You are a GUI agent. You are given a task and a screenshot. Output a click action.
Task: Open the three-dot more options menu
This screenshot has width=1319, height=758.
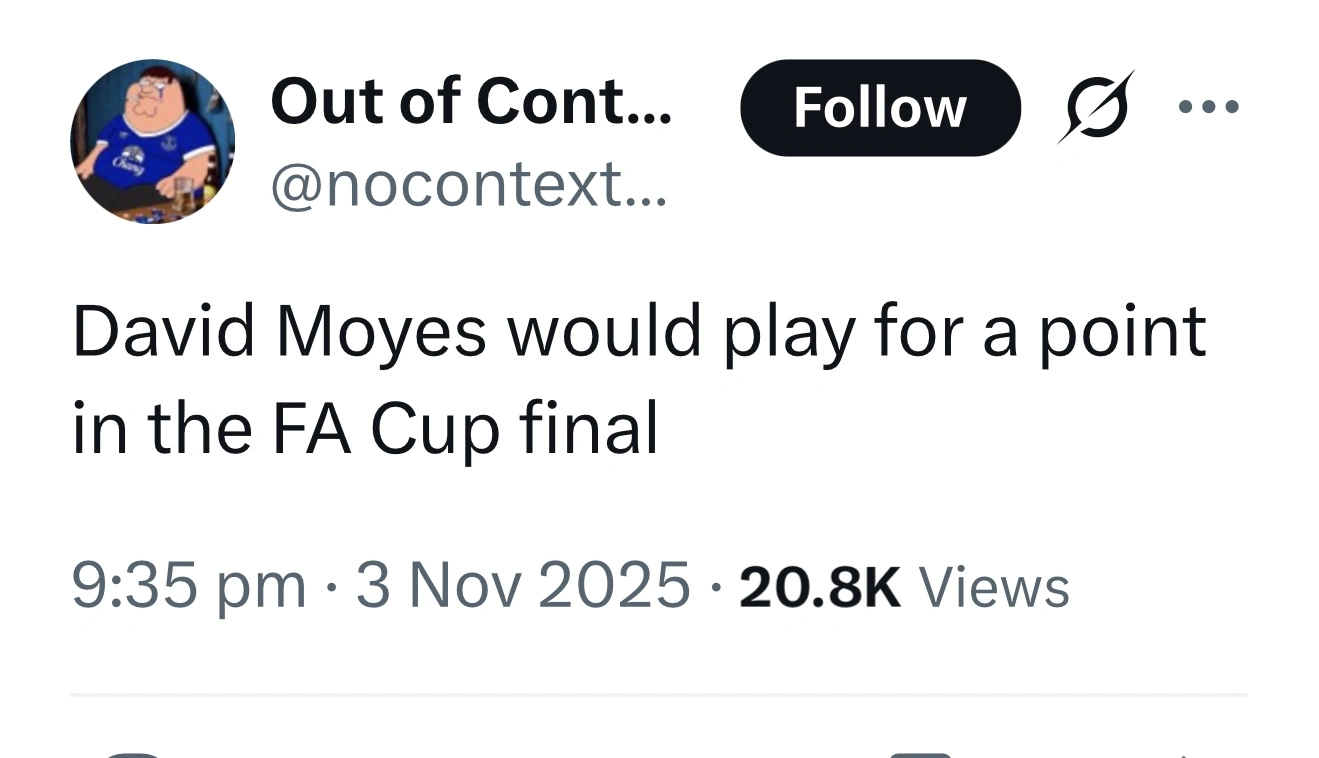pos(1209,106)
